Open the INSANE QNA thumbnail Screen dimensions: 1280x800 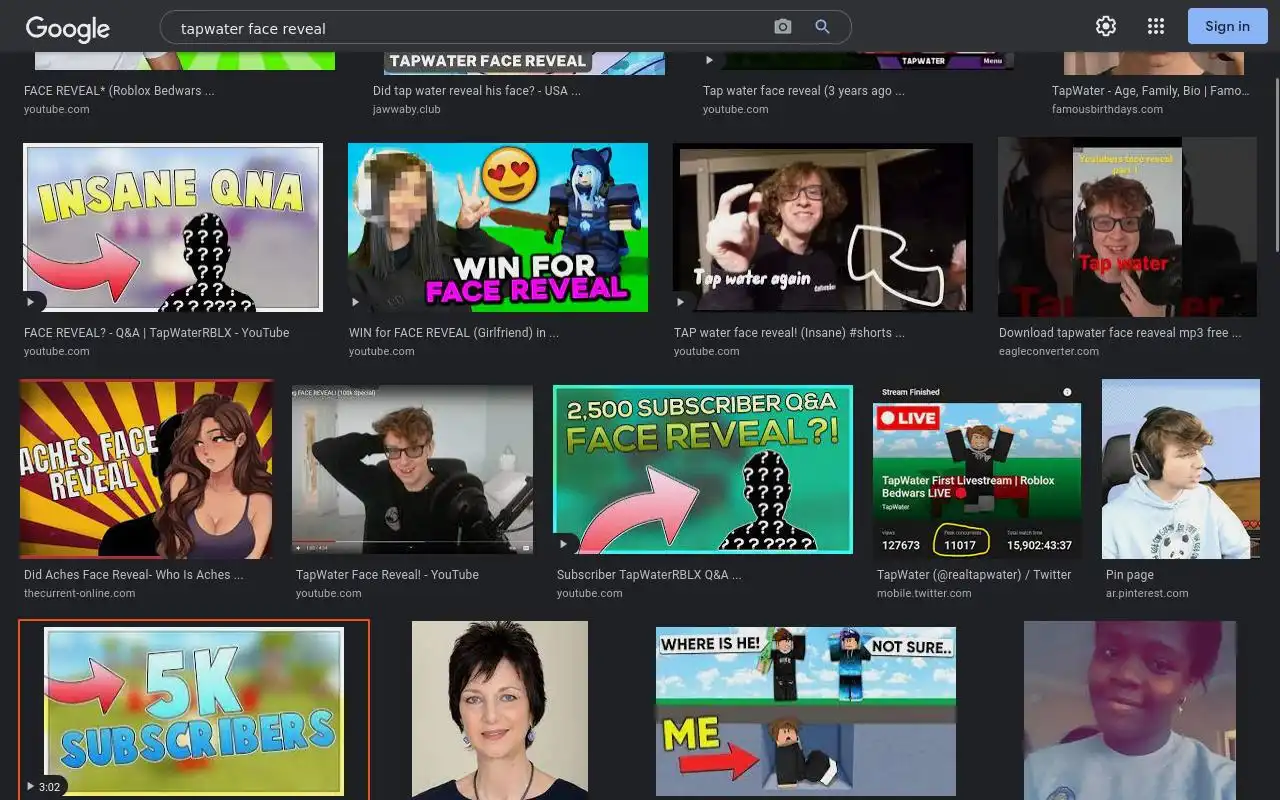pos(173,227)
